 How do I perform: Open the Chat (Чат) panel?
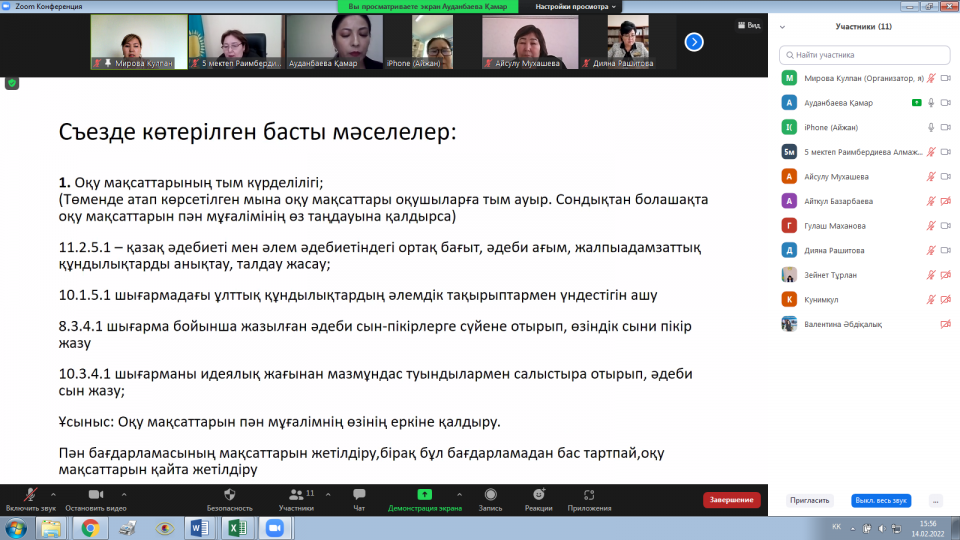(x=359, y=494)
